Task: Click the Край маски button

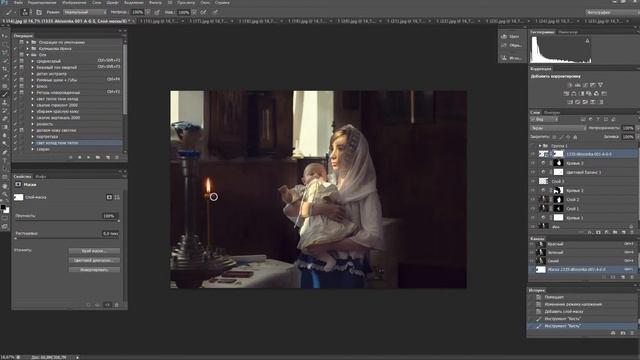Action: tap(94, 251)
